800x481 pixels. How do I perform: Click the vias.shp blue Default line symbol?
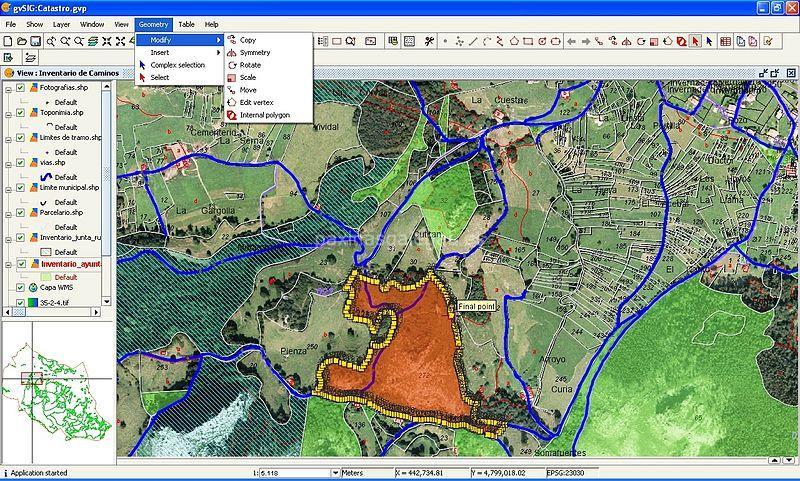point(46,177)
